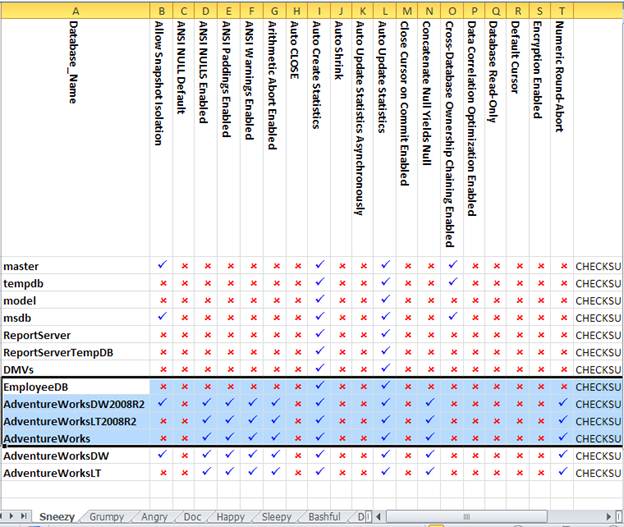Click the horizontal scrollbar thumb

click(467, 517)
